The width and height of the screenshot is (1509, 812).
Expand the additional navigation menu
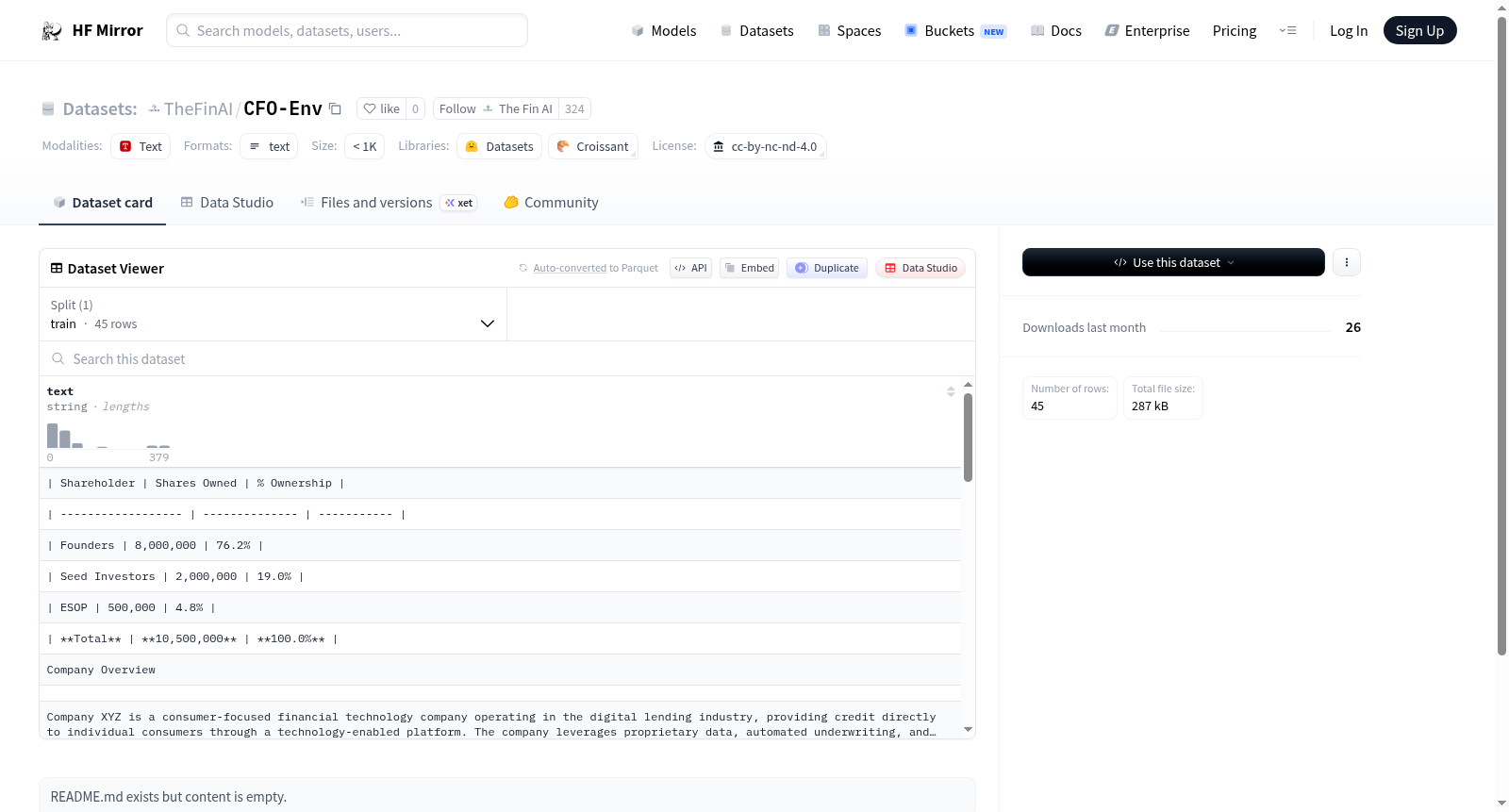pos(1287,31)
